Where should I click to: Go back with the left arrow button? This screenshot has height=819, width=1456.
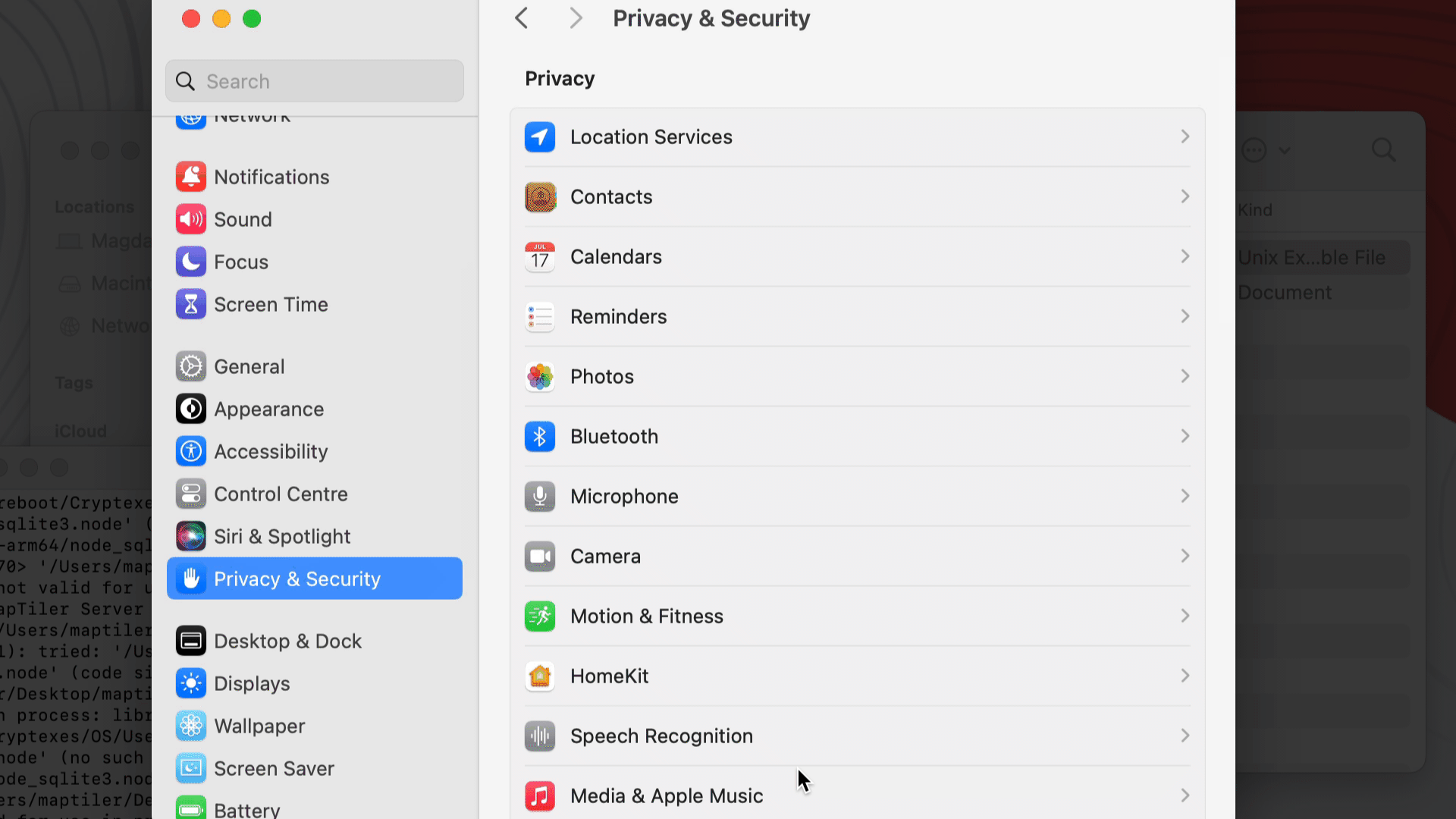click(x=522, y=18)
